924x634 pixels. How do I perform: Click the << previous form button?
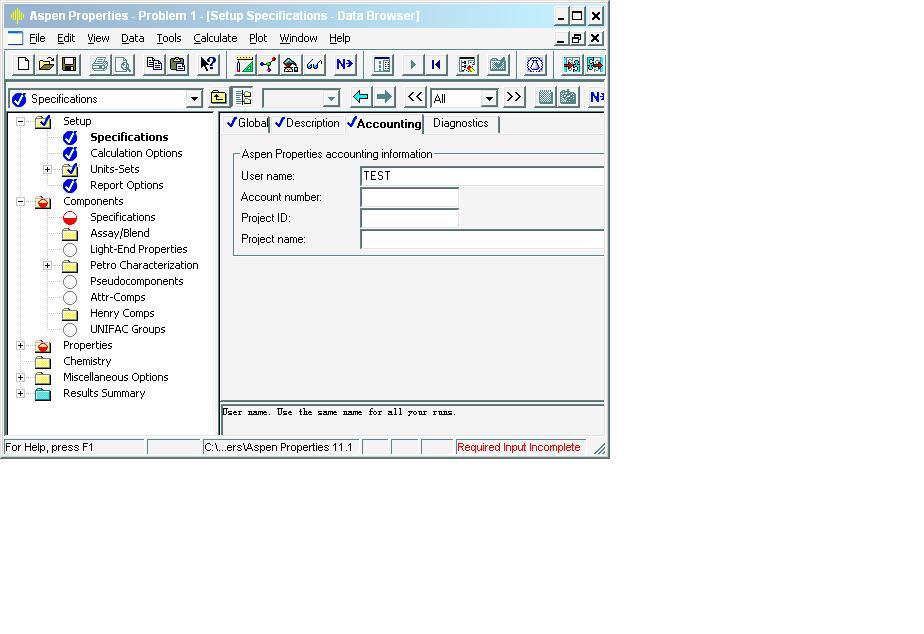pyautogui.click(x=415, y=97)
